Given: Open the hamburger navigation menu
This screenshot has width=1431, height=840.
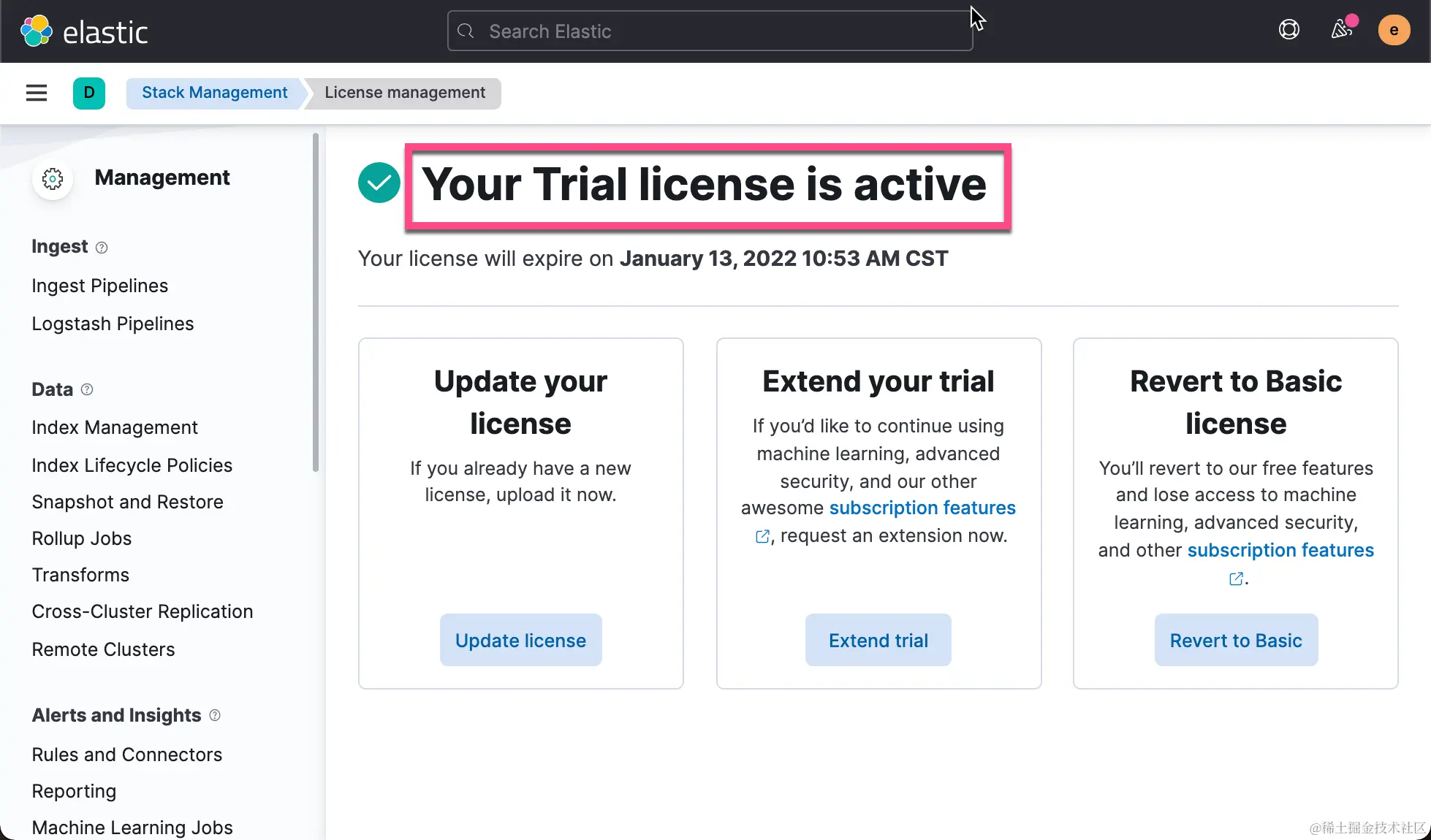Looking at the screenshot, I should click(37, 93).
